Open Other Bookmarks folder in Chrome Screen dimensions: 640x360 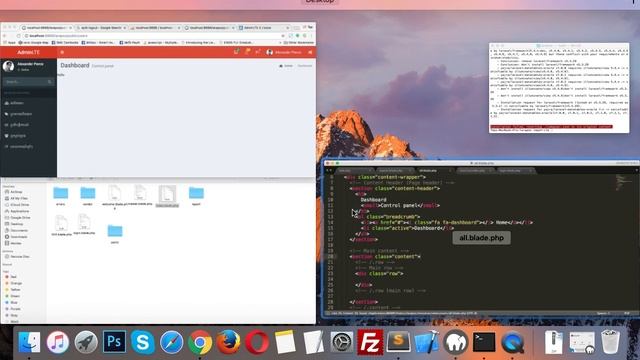coord(299,42)
